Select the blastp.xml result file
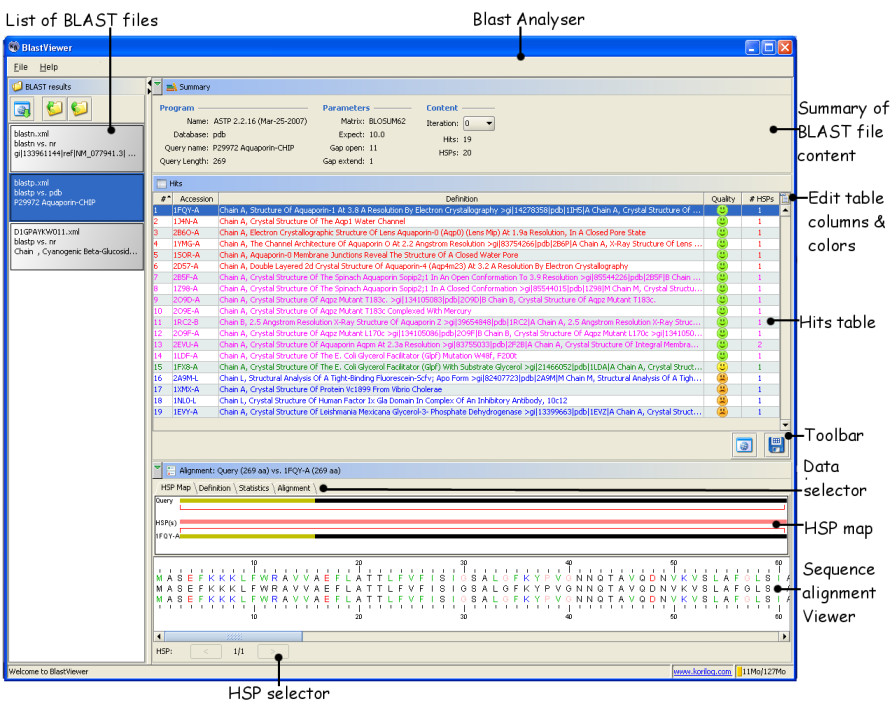896x717 pixels. pos(77,197)
